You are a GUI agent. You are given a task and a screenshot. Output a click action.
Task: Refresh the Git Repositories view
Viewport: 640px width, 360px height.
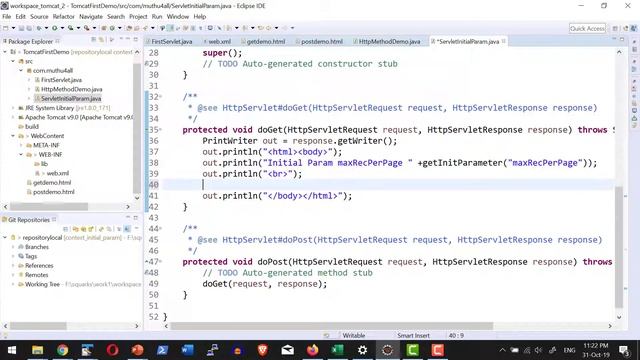point(101,229)
